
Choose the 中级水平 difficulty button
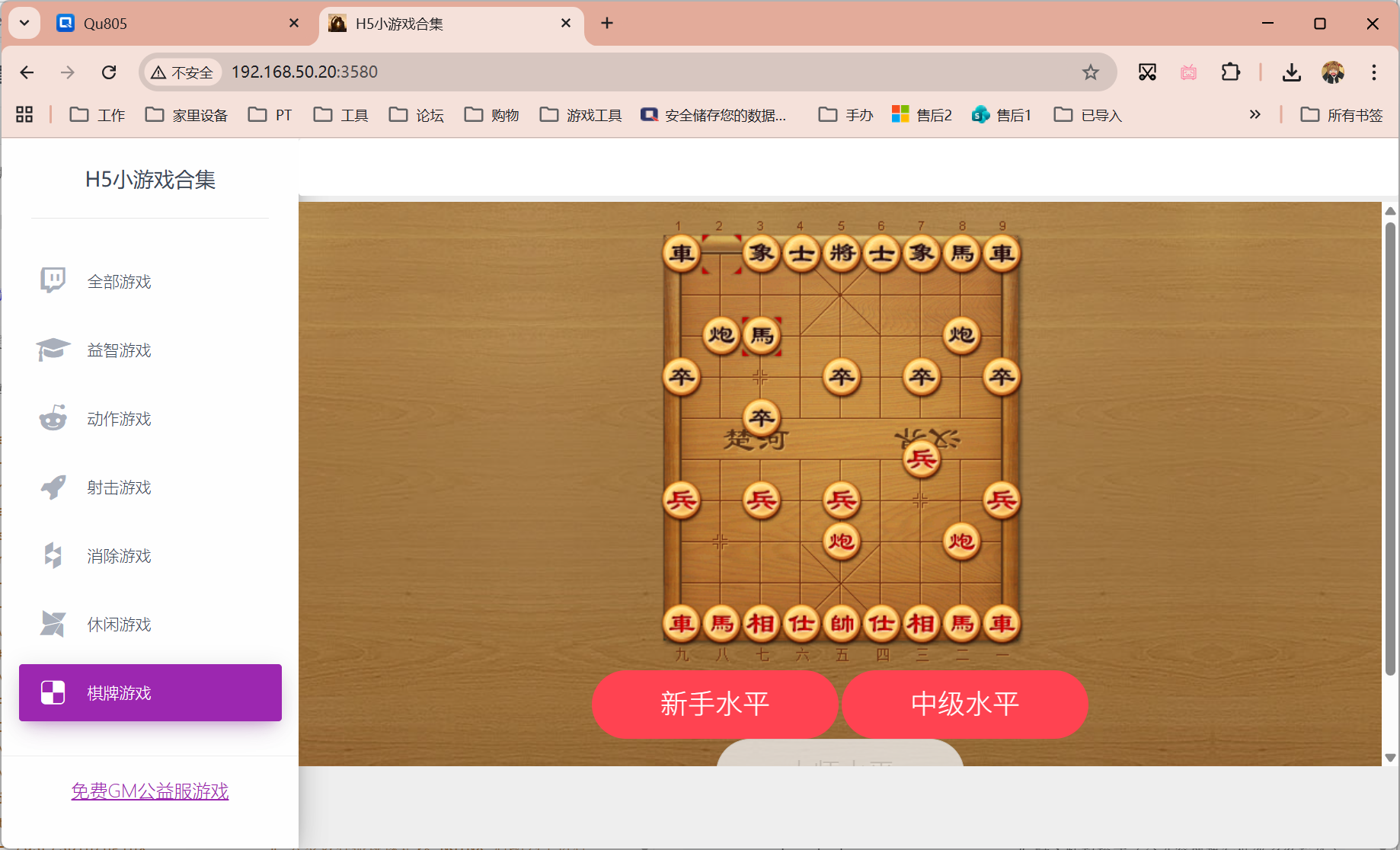[965, 705]
